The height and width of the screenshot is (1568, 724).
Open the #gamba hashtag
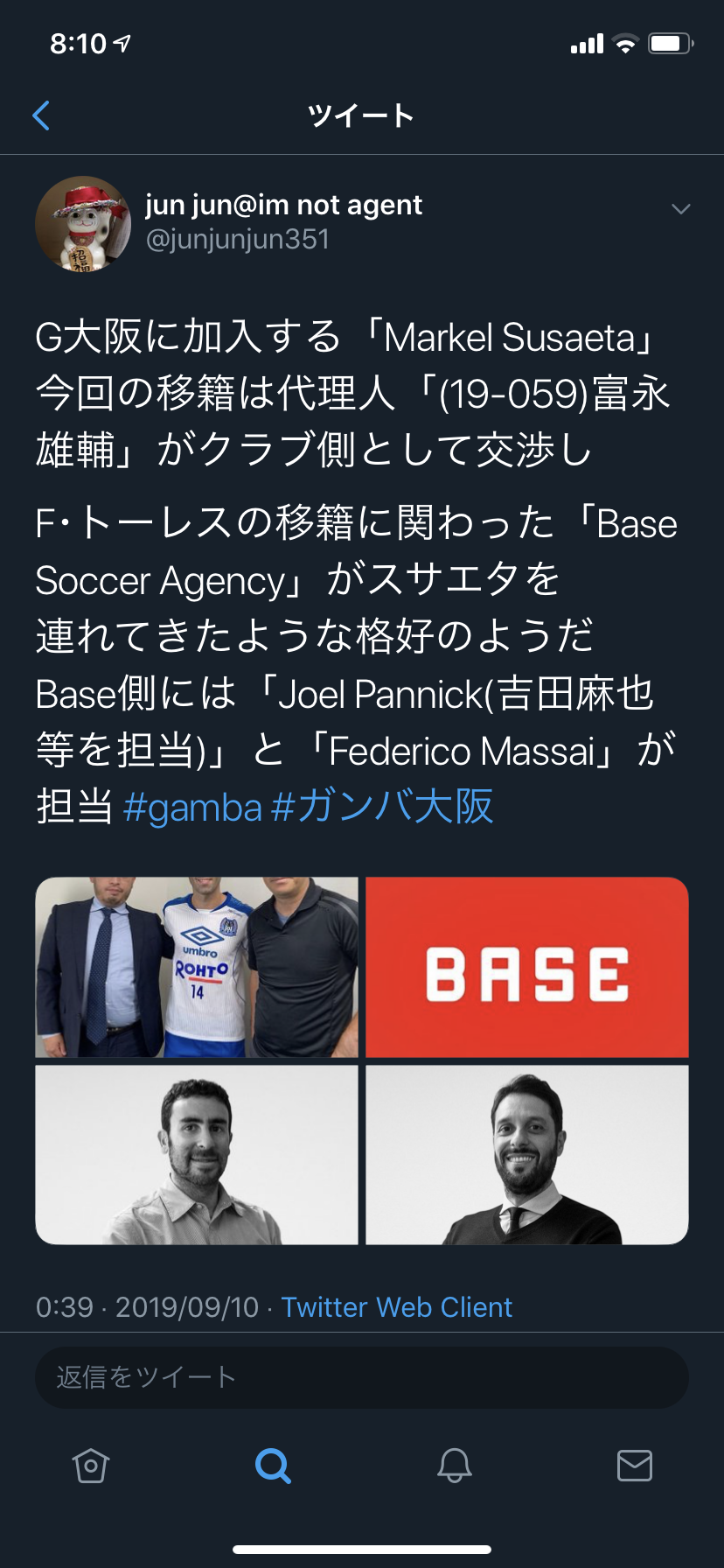pos(192,807)
